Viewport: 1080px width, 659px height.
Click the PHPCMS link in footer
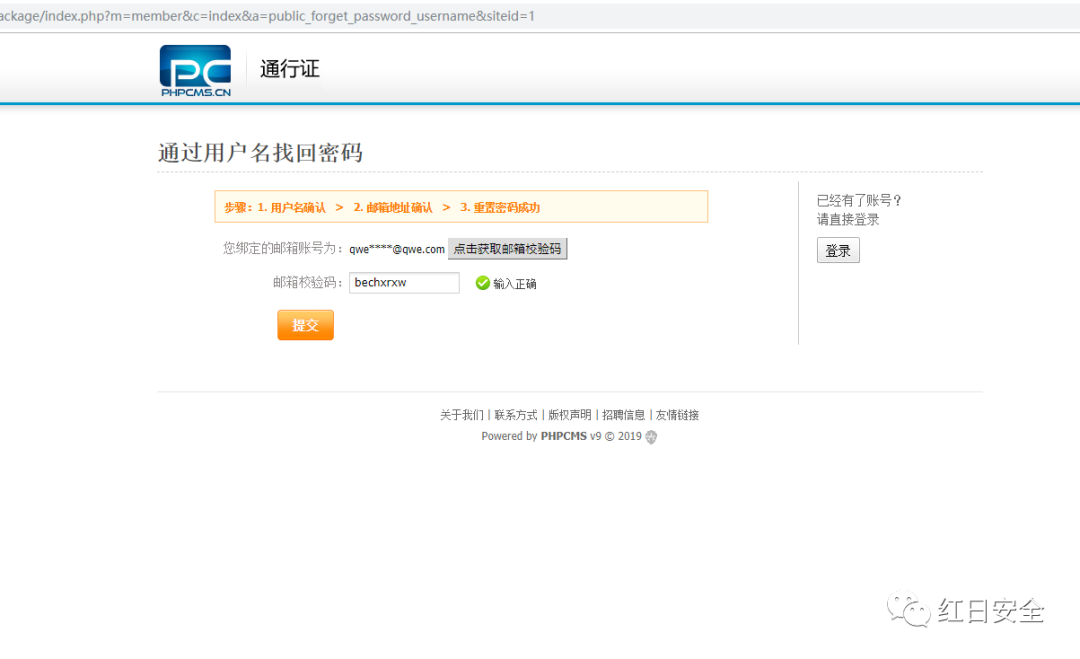(564, 437)
